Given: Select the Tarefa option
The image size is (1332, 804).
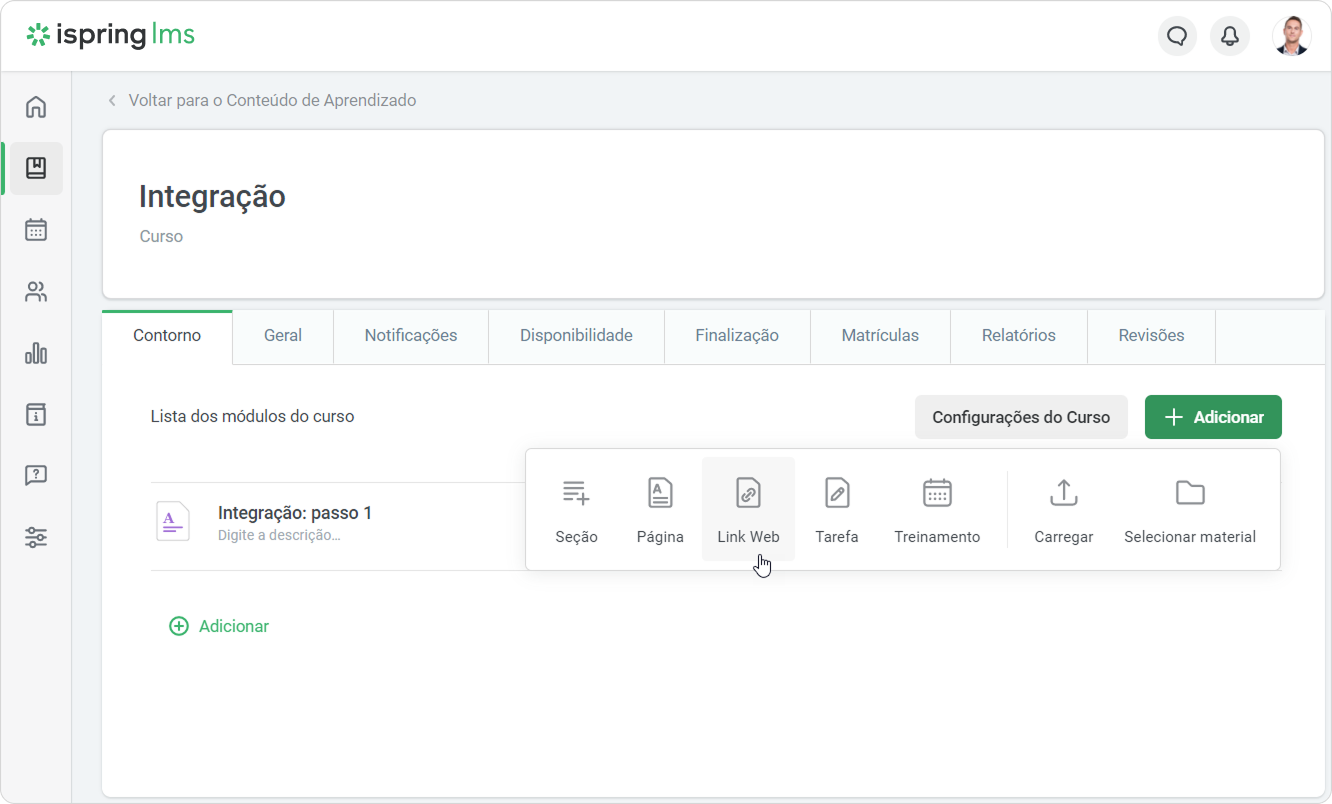Looking at the screenshot, I should [837, 509].
